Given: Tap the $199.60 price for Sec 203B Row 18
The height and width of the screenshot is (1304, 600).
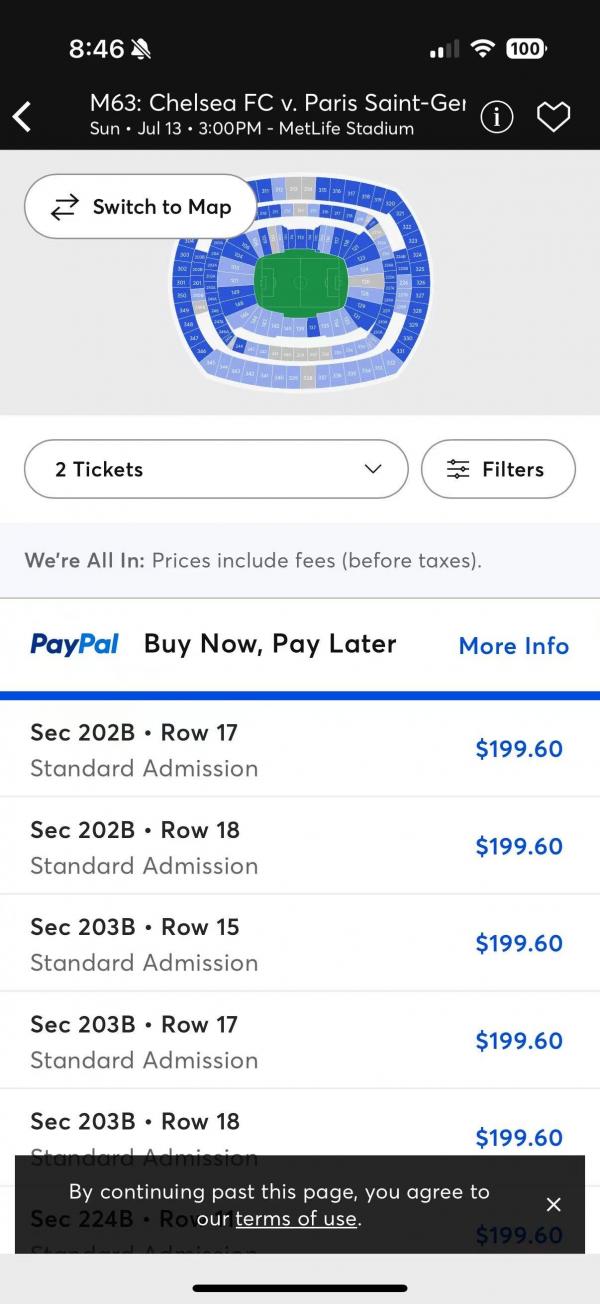Looking at the screenshot, I should pyautogui.click(x=518, y=1137).
